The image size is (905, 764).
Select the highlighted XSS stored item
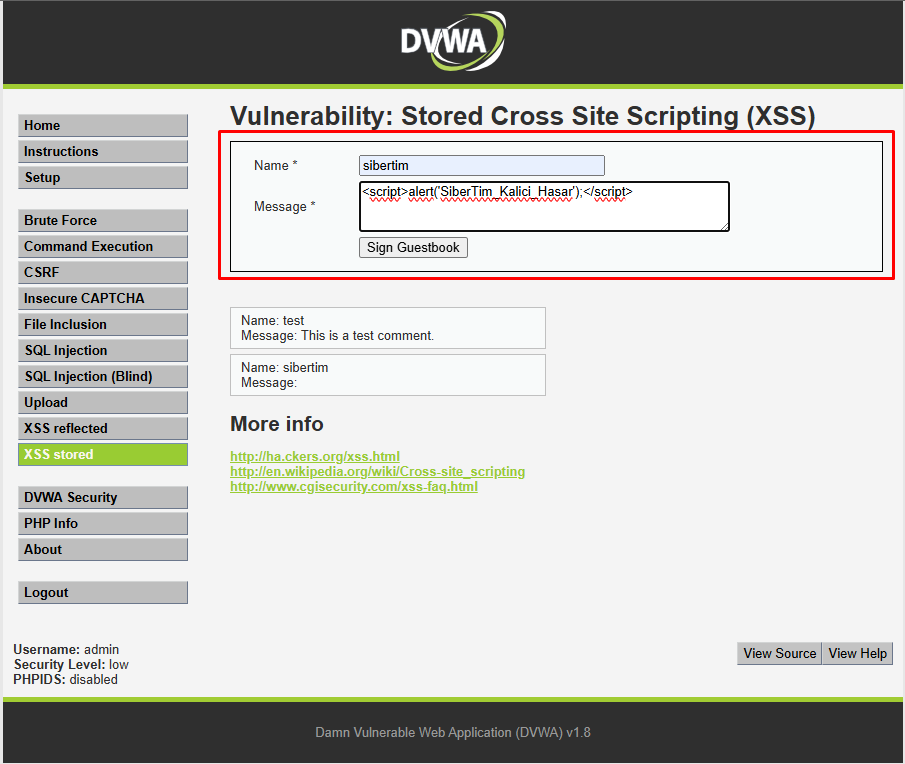(x=103, y=454)
